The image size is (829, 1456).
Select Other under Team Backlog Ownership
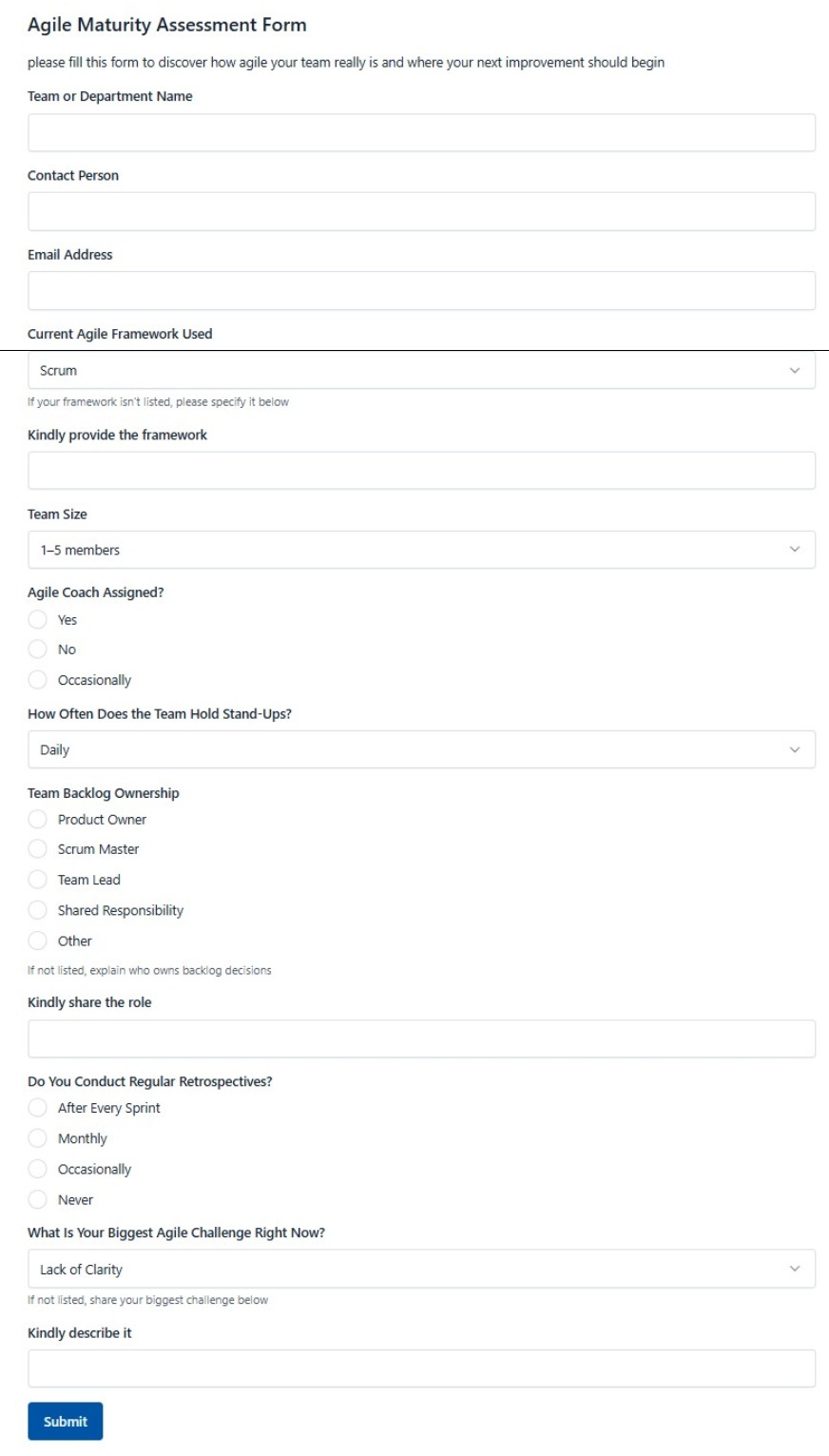[x=38, y=940]
